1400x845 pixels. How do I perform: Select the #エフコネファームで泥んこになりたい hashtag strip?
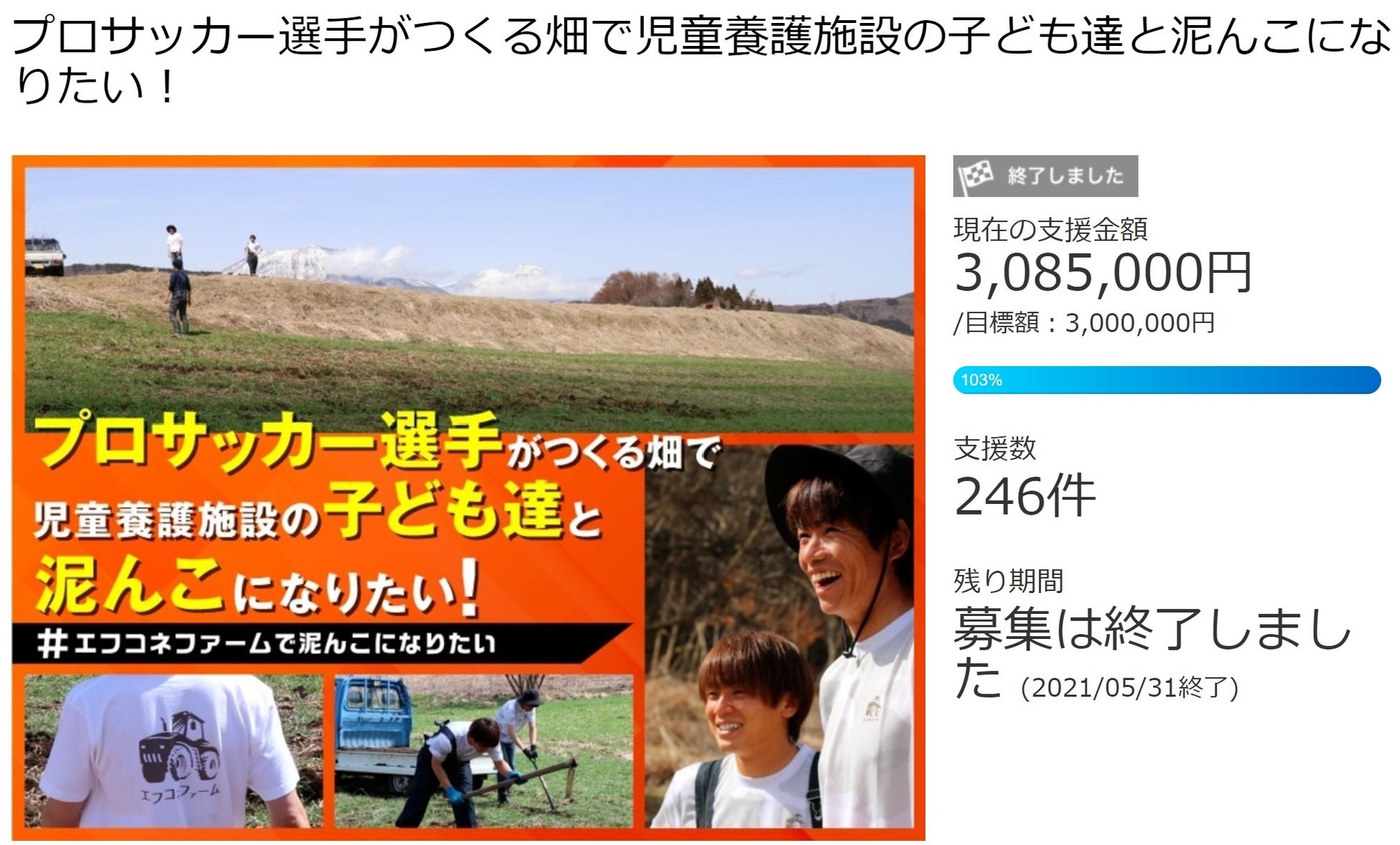pos(316,643)
